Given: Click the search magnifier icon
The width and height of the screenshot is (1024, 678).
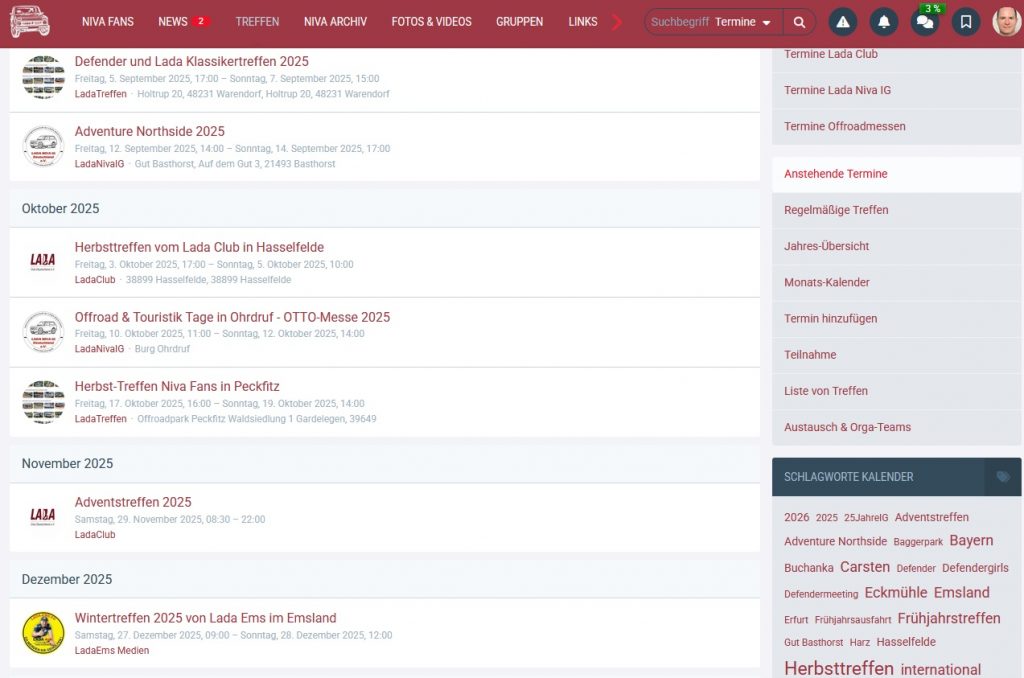Looking at the screenshot, I should (799, 22).
